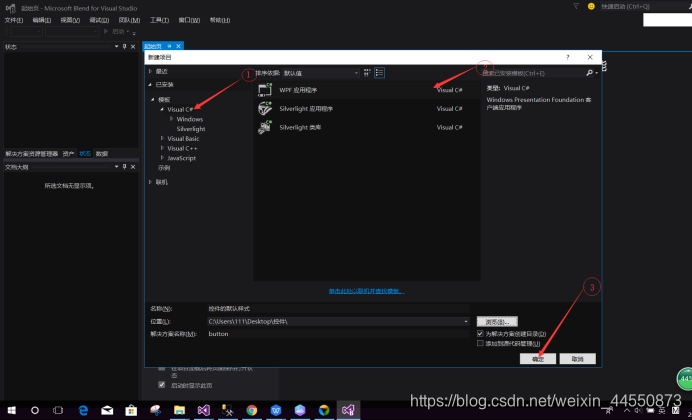
Task: Open Mail app from taskbar
Action: point(107,410)
